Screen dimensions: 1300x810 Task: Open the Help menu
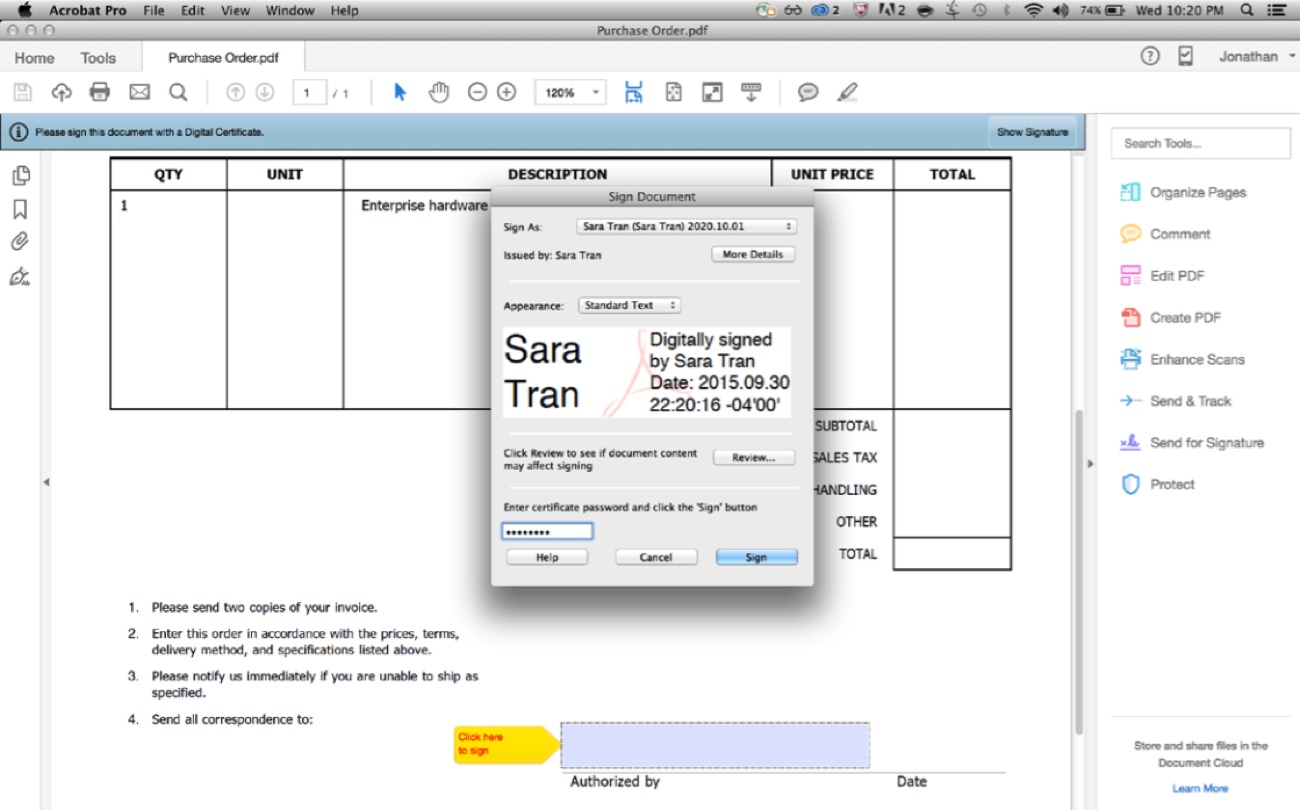pyautogui.click(x=344, y=11)
